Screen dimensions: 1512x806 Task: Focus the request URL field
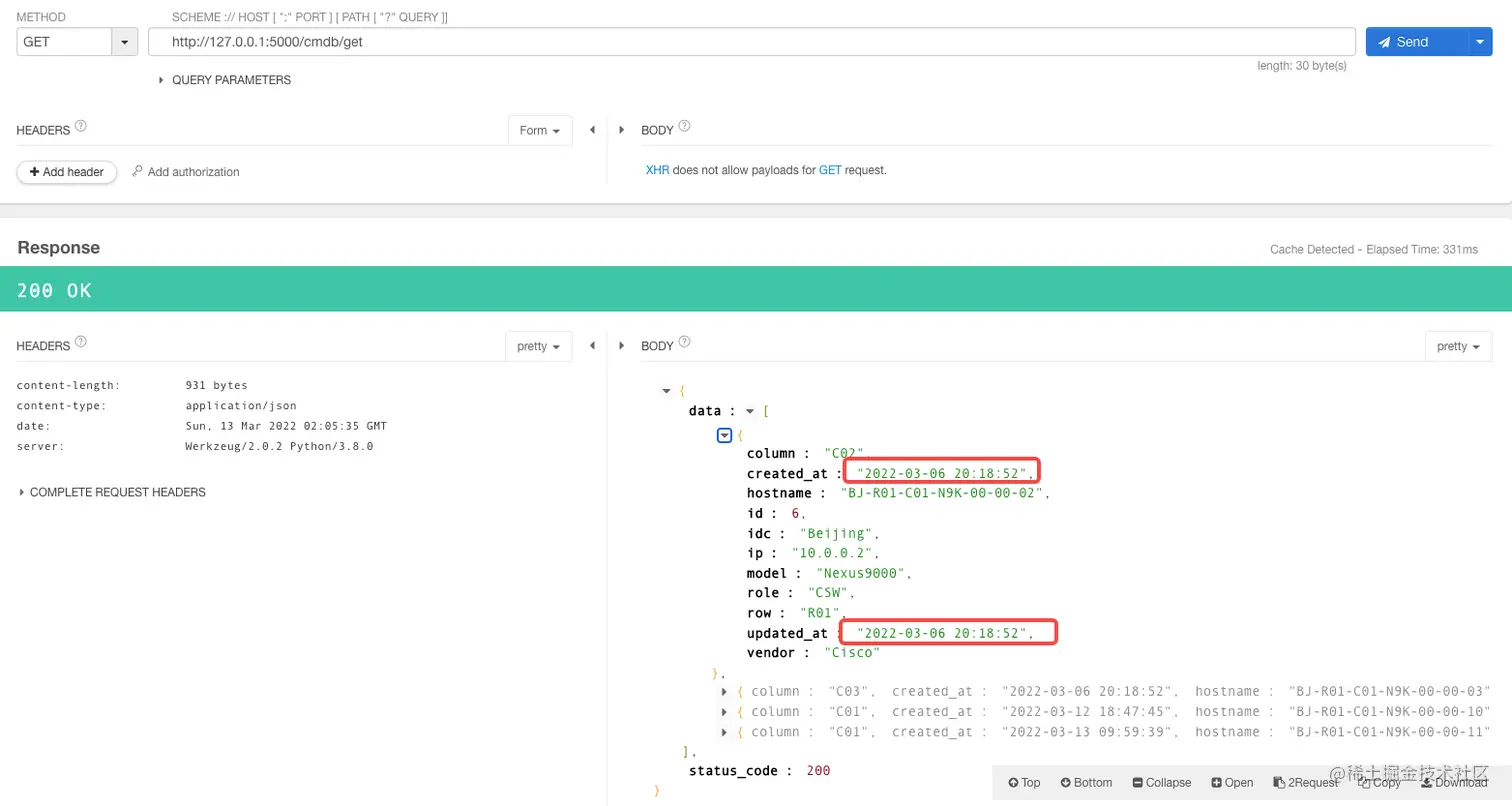[x=752, y=42]
